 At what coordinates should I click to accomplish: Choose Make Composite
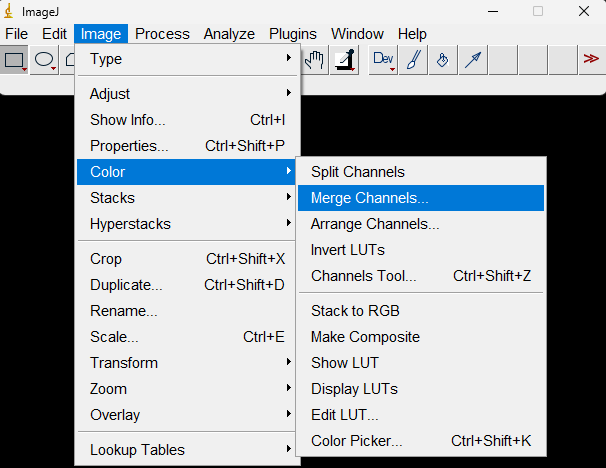click(421, 337)
